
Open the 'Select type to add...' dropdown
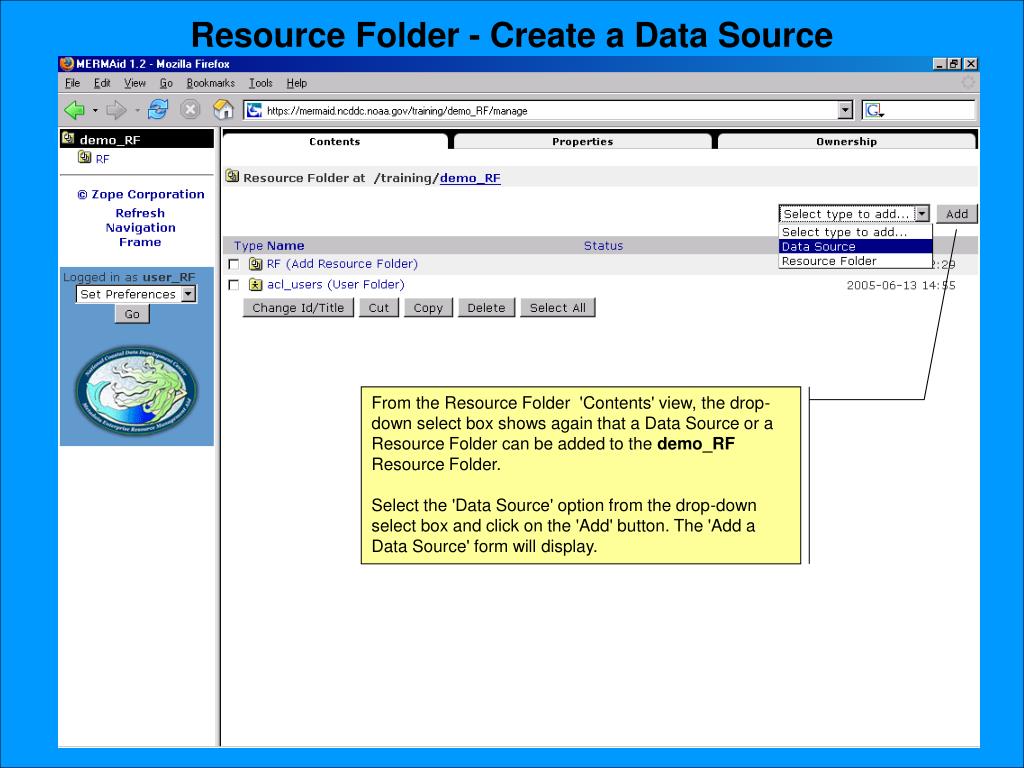click(854, 214)
